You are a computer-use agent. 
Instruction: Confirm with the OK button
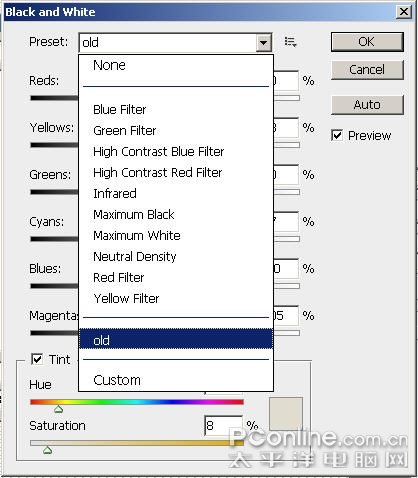point(367,42)
